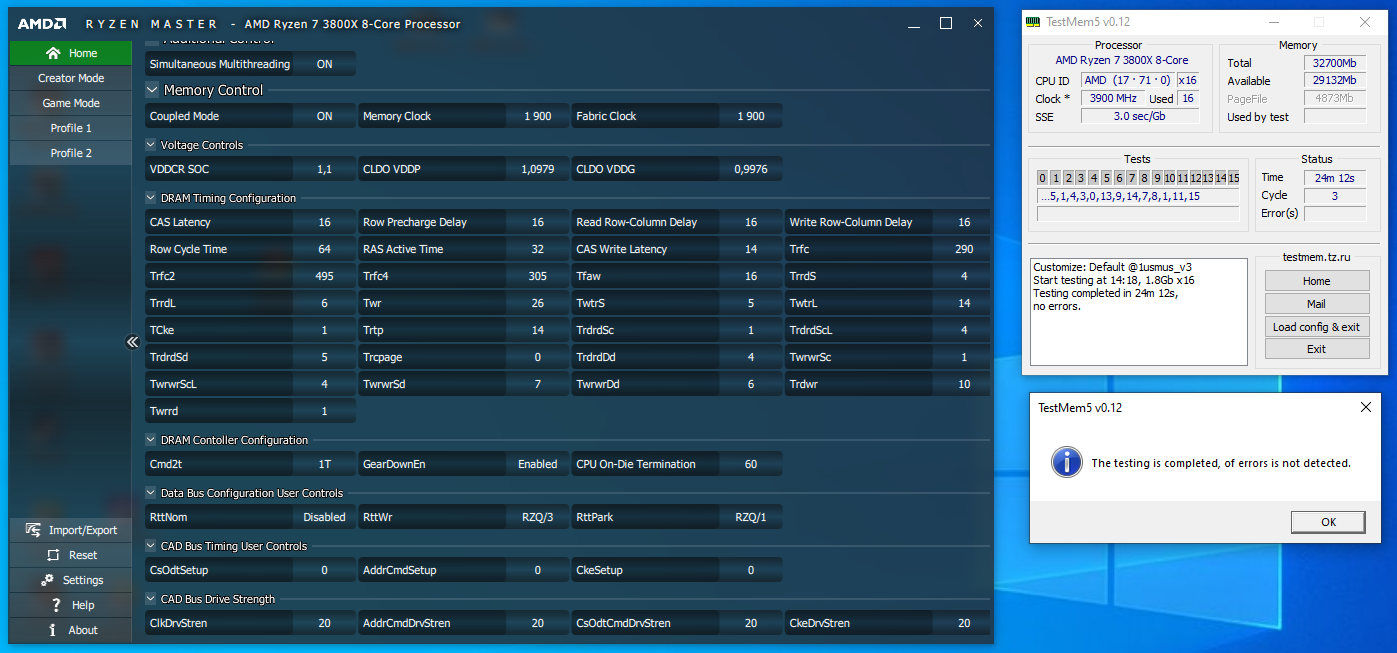This screenshot has height=653, width=1397.
Task: Collapse the Memory Control section
Action: pyautogui.click(x=152, y=90)
